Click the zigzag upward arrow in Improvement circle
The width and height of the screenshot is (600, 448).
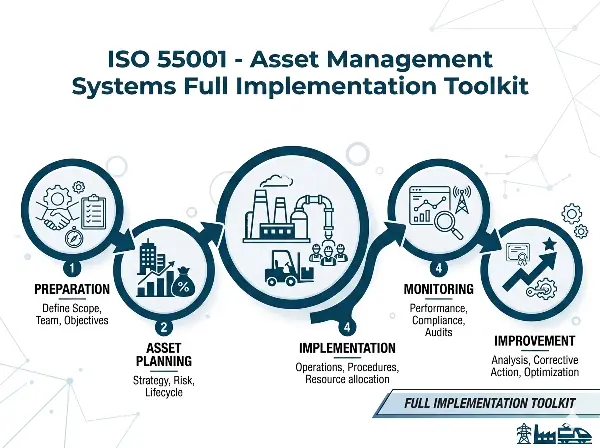coord(529,271)
